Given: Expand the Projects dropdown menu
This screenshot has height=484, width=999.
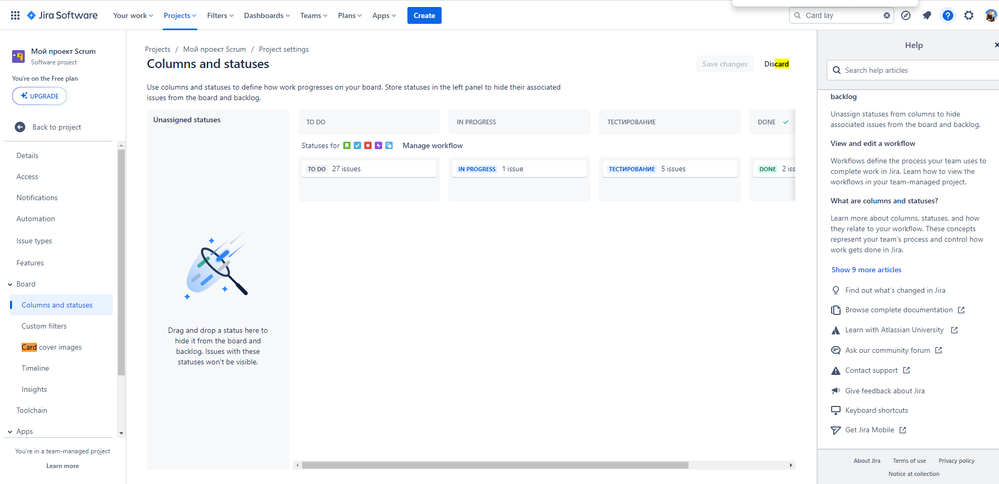Looking at the screenshot, I should click(x=180, y=15).
